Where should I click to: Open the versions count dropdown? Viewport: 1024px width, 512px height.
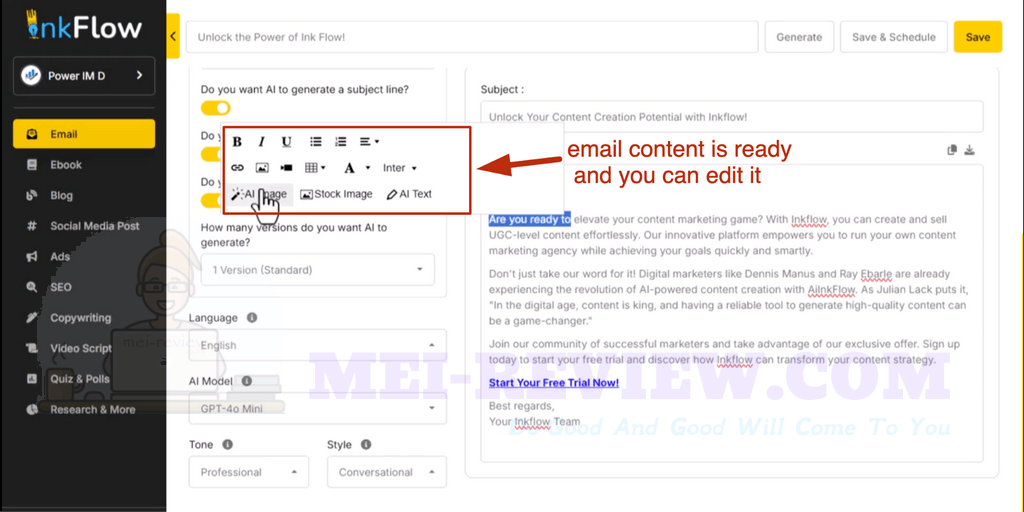(x=317, y=270)
